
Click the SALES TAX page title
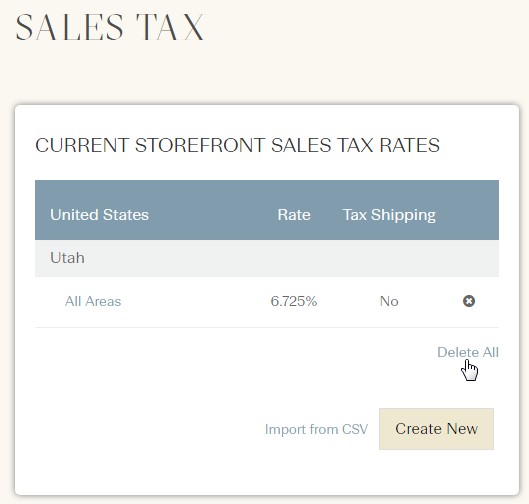point(110,27)
